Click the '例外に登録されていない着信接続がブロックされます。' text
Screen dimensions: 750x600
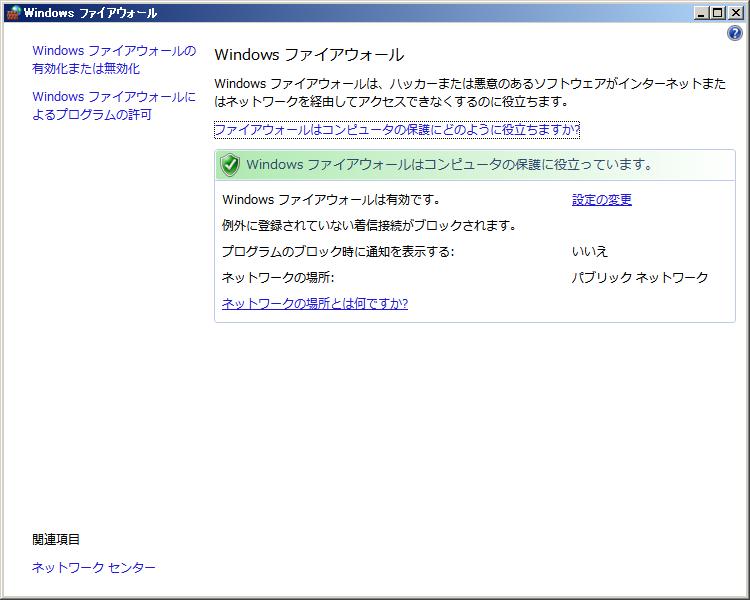[x=369, y=225]
